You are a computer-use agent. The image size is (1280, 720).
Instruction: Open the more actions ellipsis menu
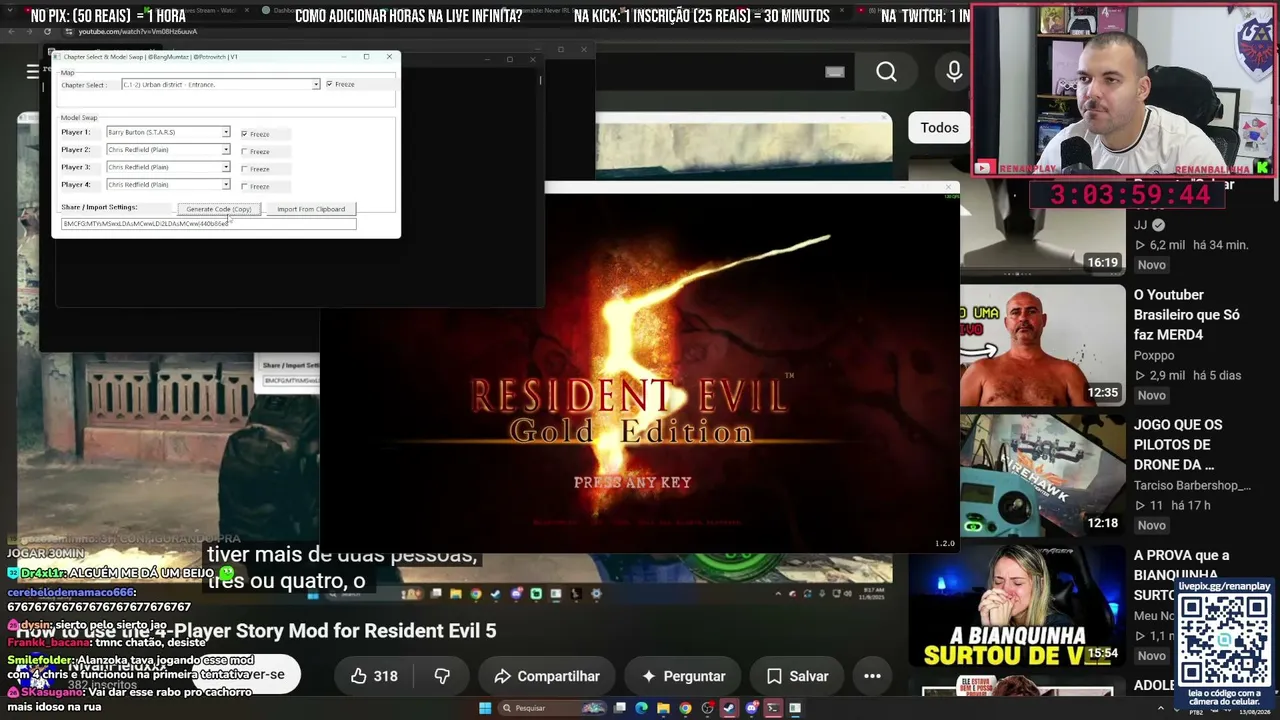[872, 676]
